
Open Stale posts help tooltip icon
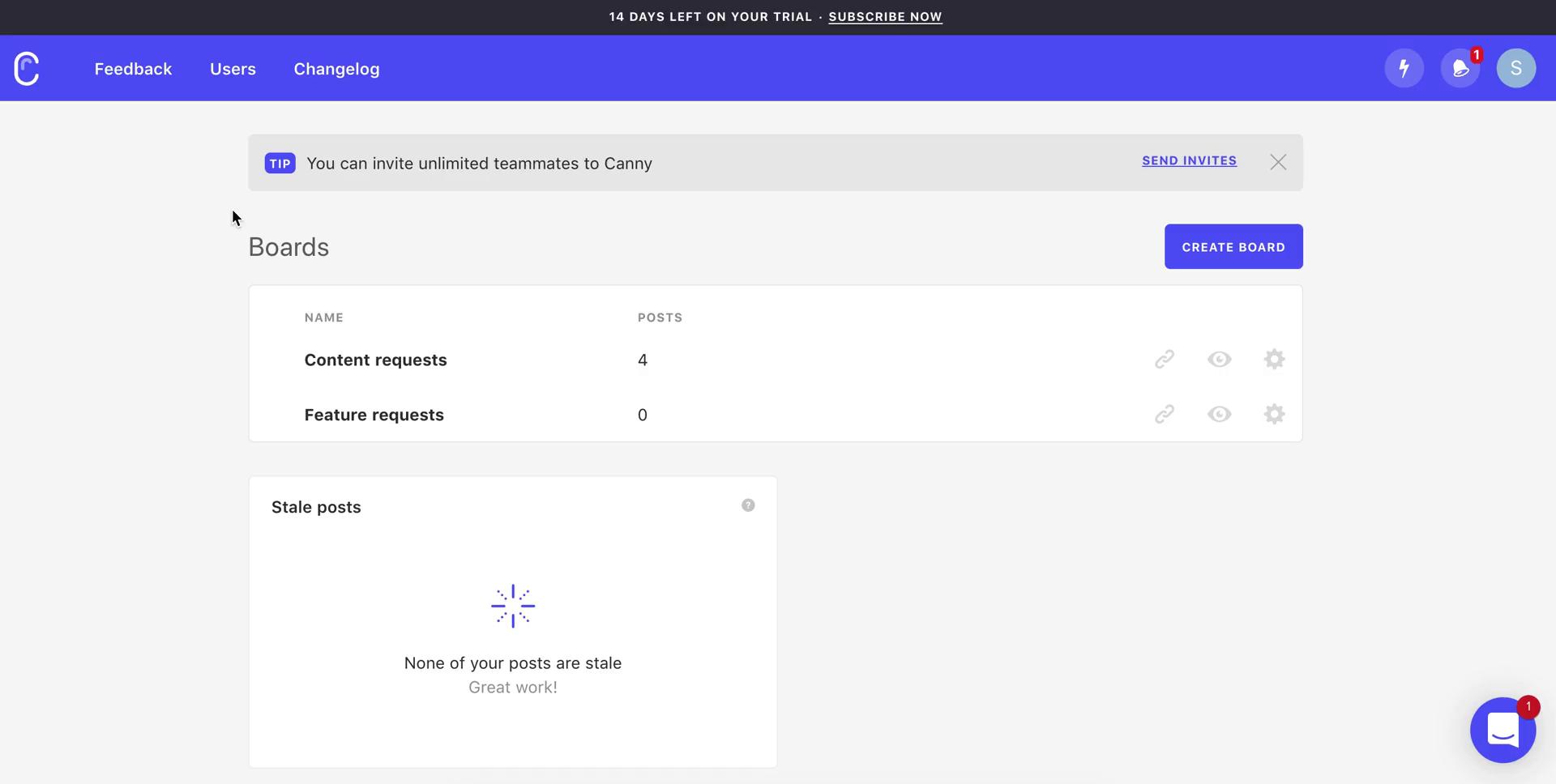pyautogui.click(x=748, y=505)
